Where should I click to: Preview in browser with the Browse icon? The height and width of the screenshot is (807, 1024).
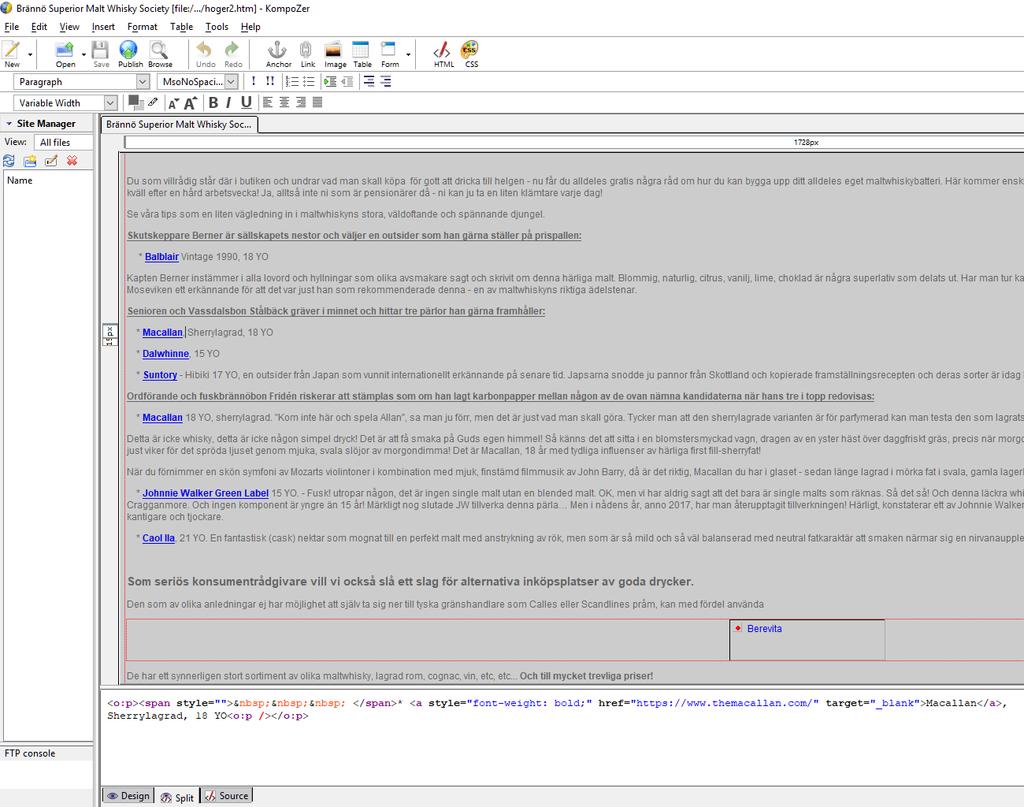[160, 54]
